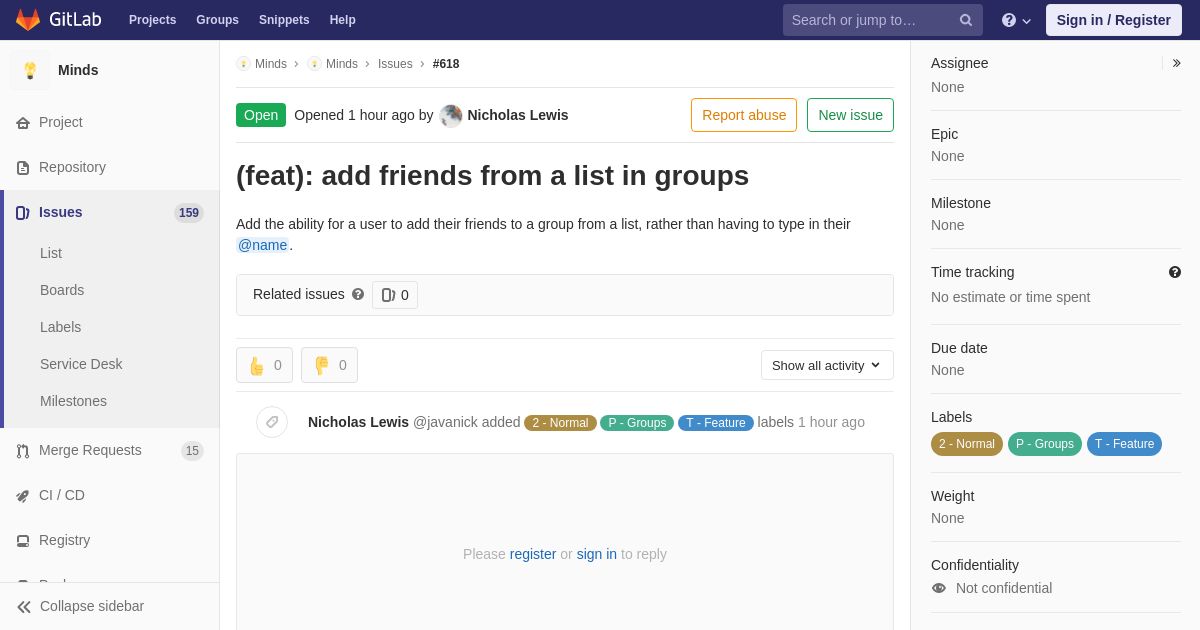Click the GitLab fox logo
Image resolution: width=1200 pixels, height=630 pixels.
point(28,20)
